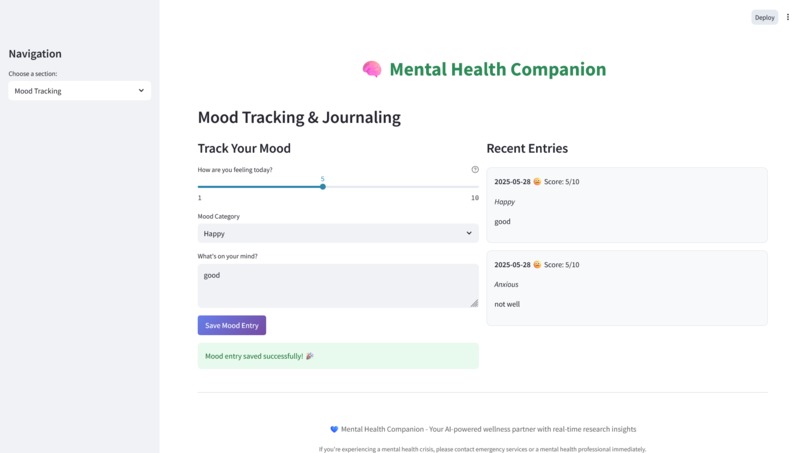The height and width of the screenshot is (453, 806).
Task: Click the 'Mood Tracking & Journaling' heading
Action: 299,117
